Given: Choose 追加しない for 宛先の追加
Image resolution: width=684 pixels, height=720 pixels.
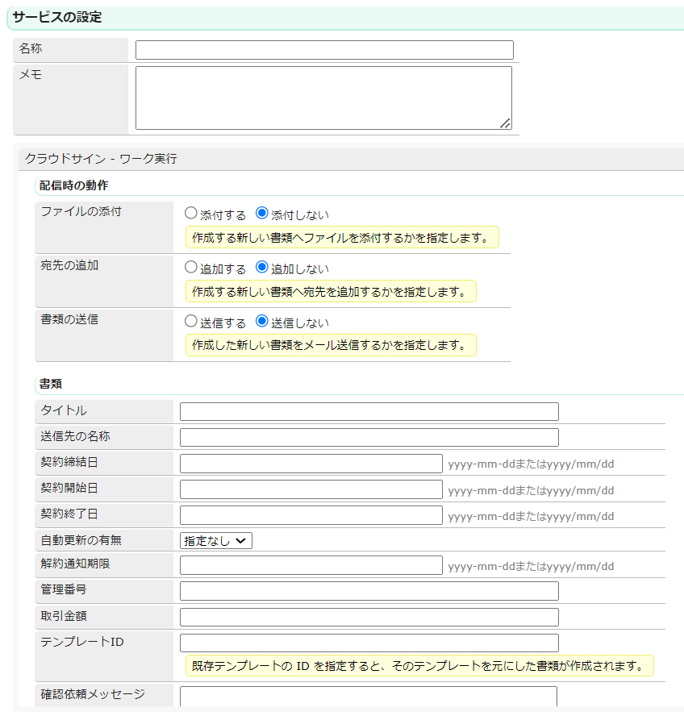Looking at the screenshot, I should click(262, 267).
